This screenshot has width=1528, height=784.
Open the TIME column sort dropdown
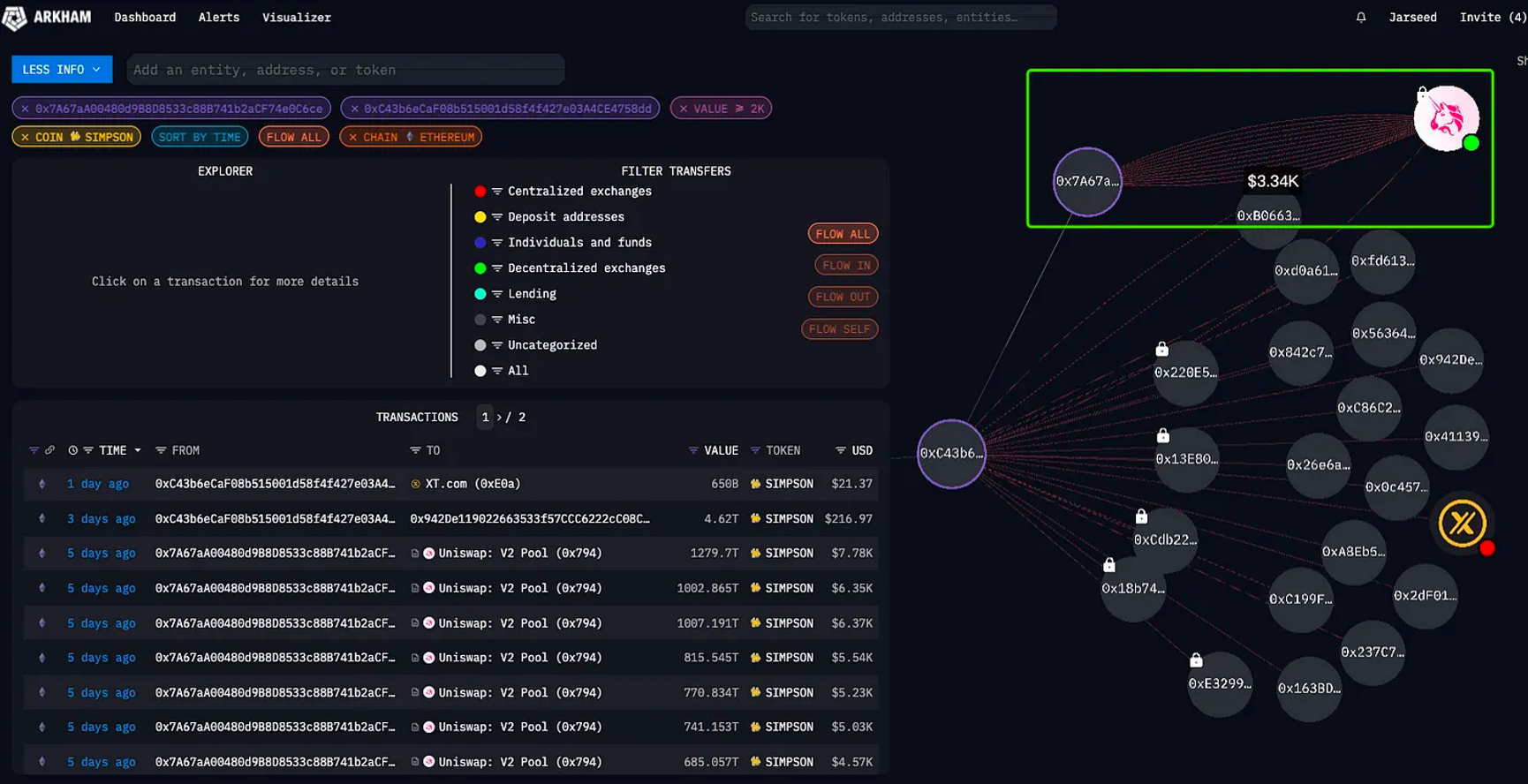click(138, 450)
